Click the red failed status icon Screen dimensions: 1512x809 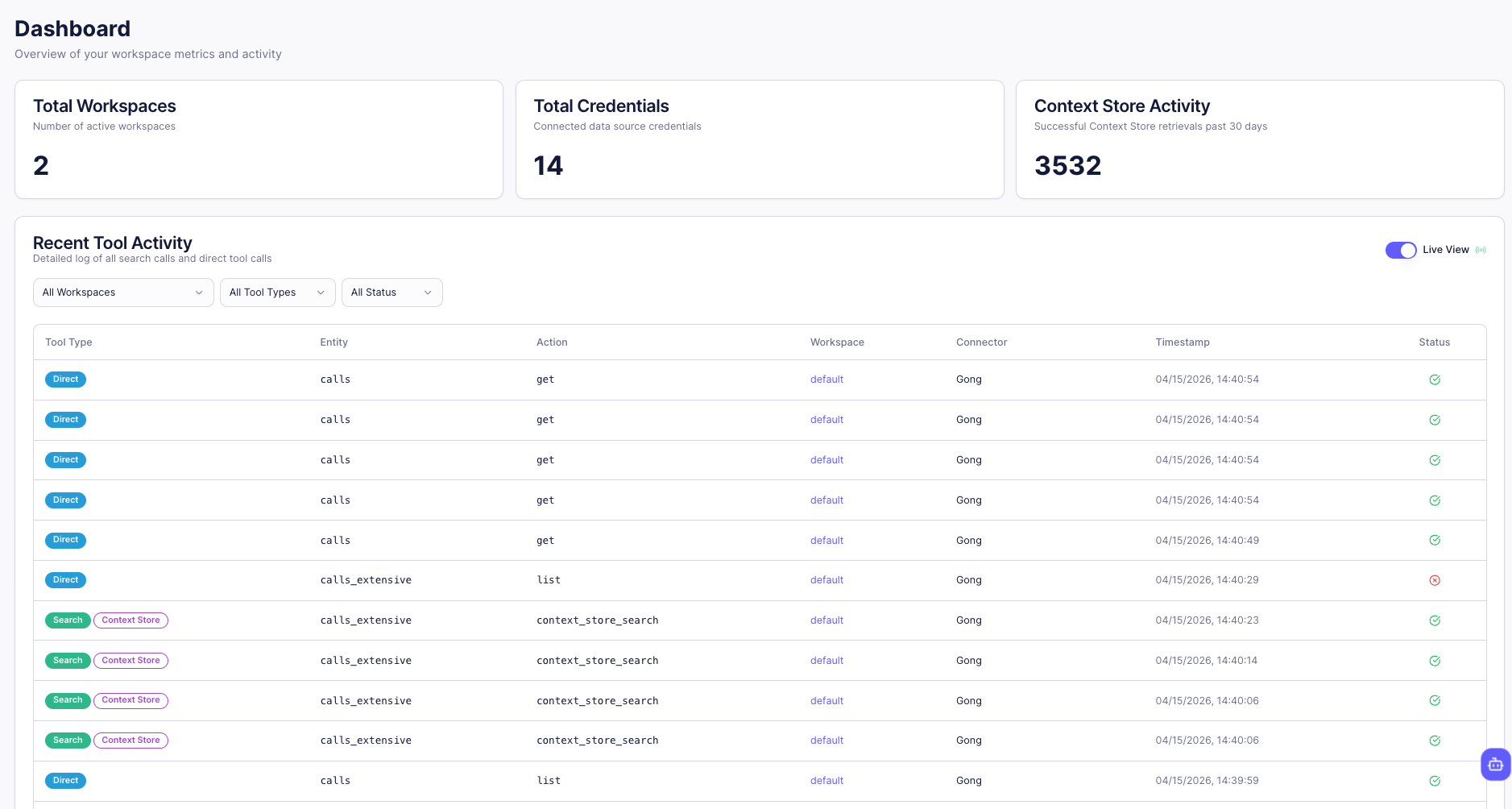[1434, 580]
